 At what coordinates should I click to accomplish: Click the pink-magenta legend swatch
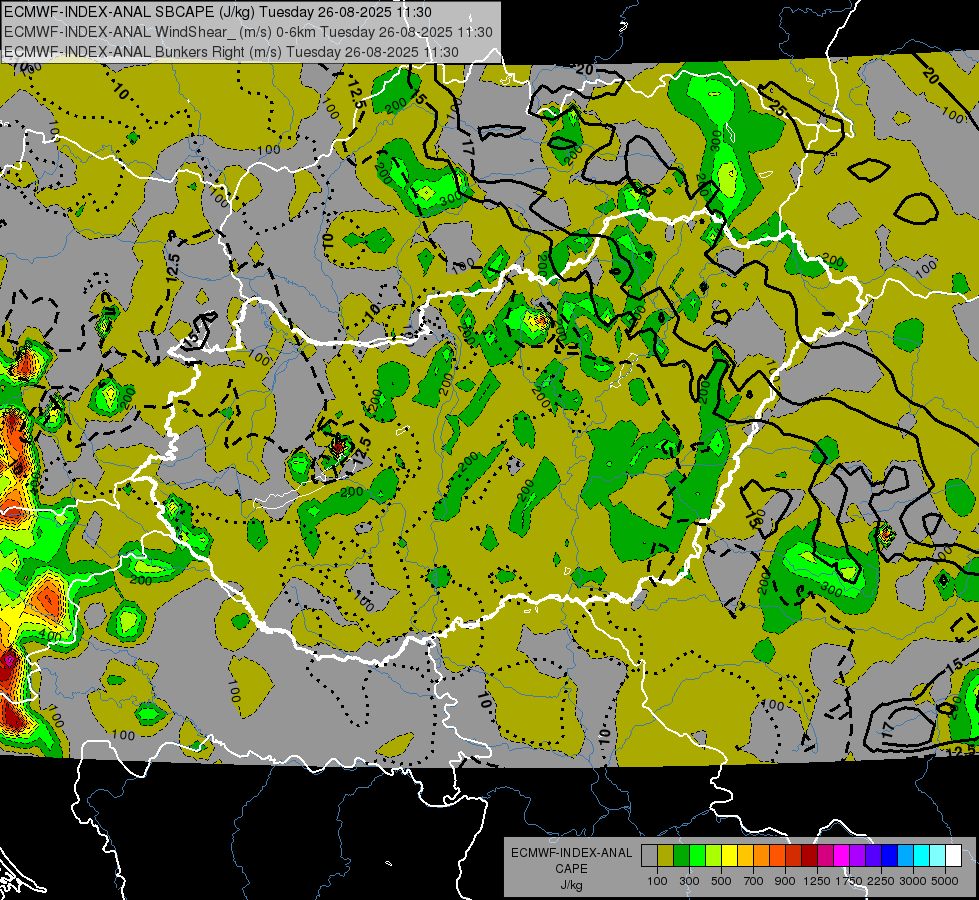pyautogui.click(x=825, y=856)
